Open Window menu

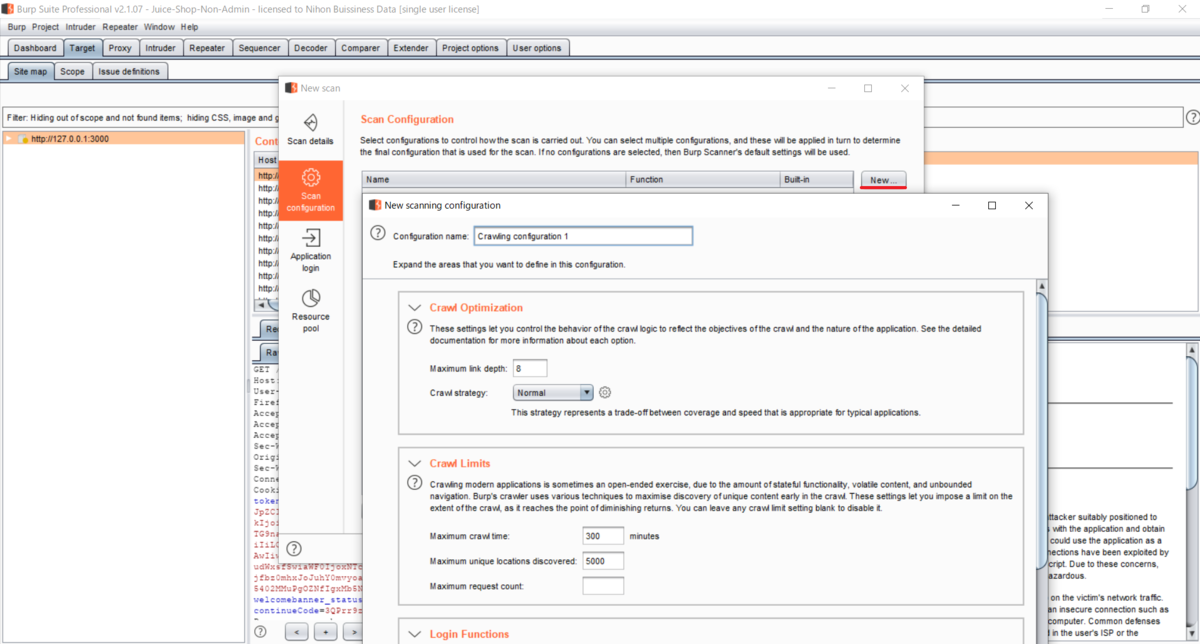point(159,27)
